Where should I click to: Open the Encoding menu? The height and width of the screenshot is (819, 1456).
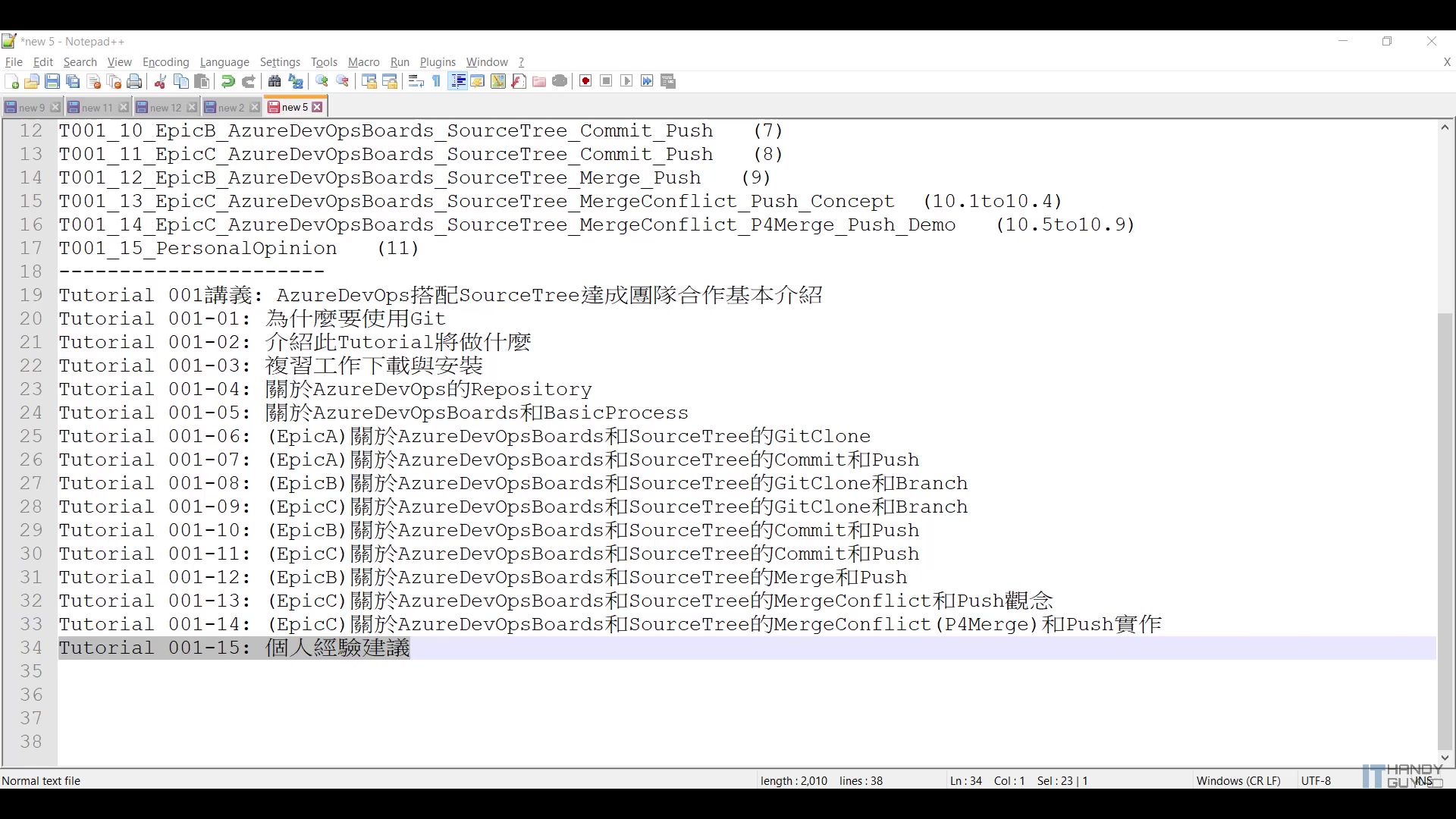pyautogui.click(x=165, y=62)
